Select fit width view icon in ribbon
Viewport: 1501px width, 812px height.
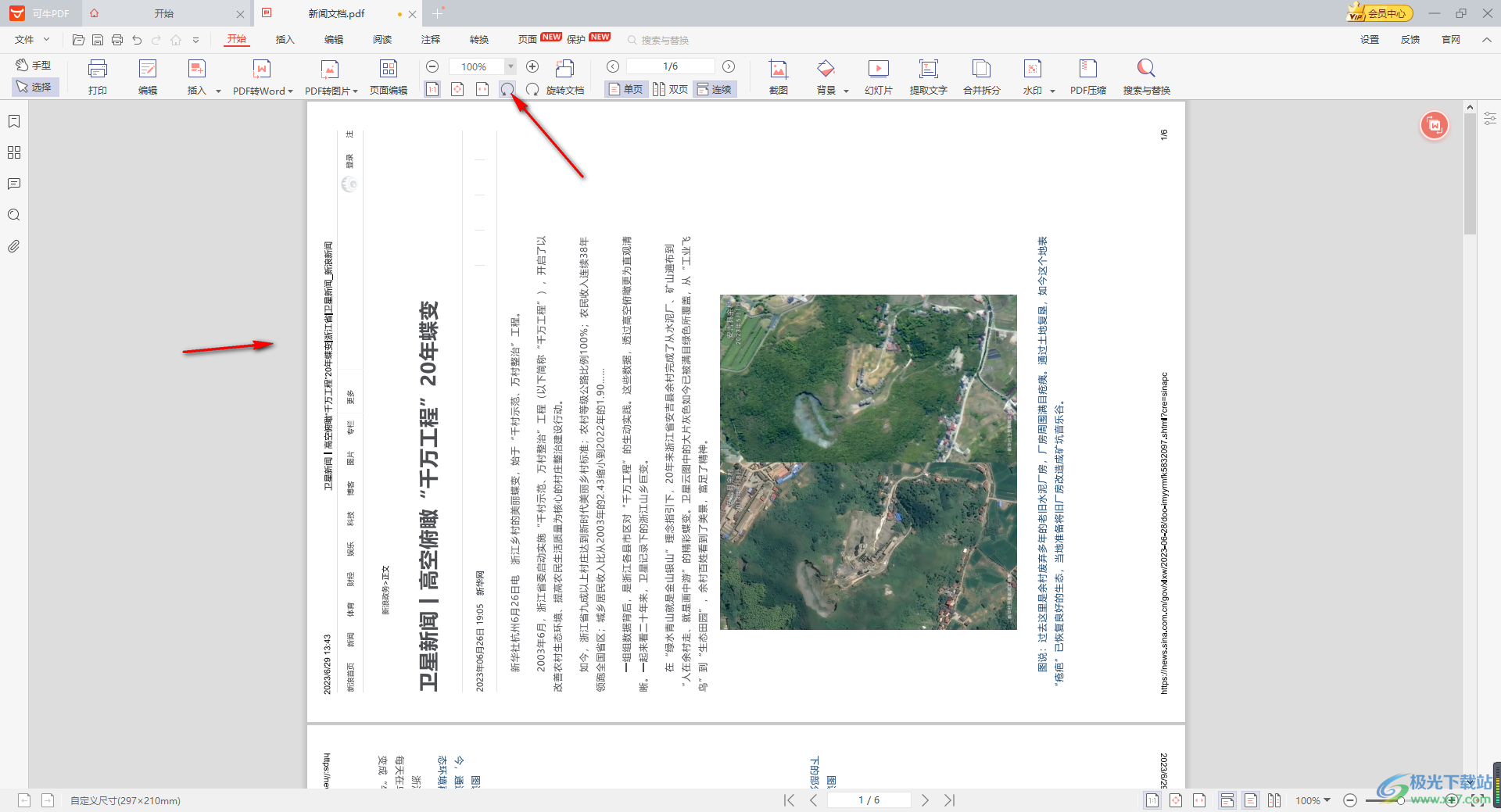[x=482, y=89]
